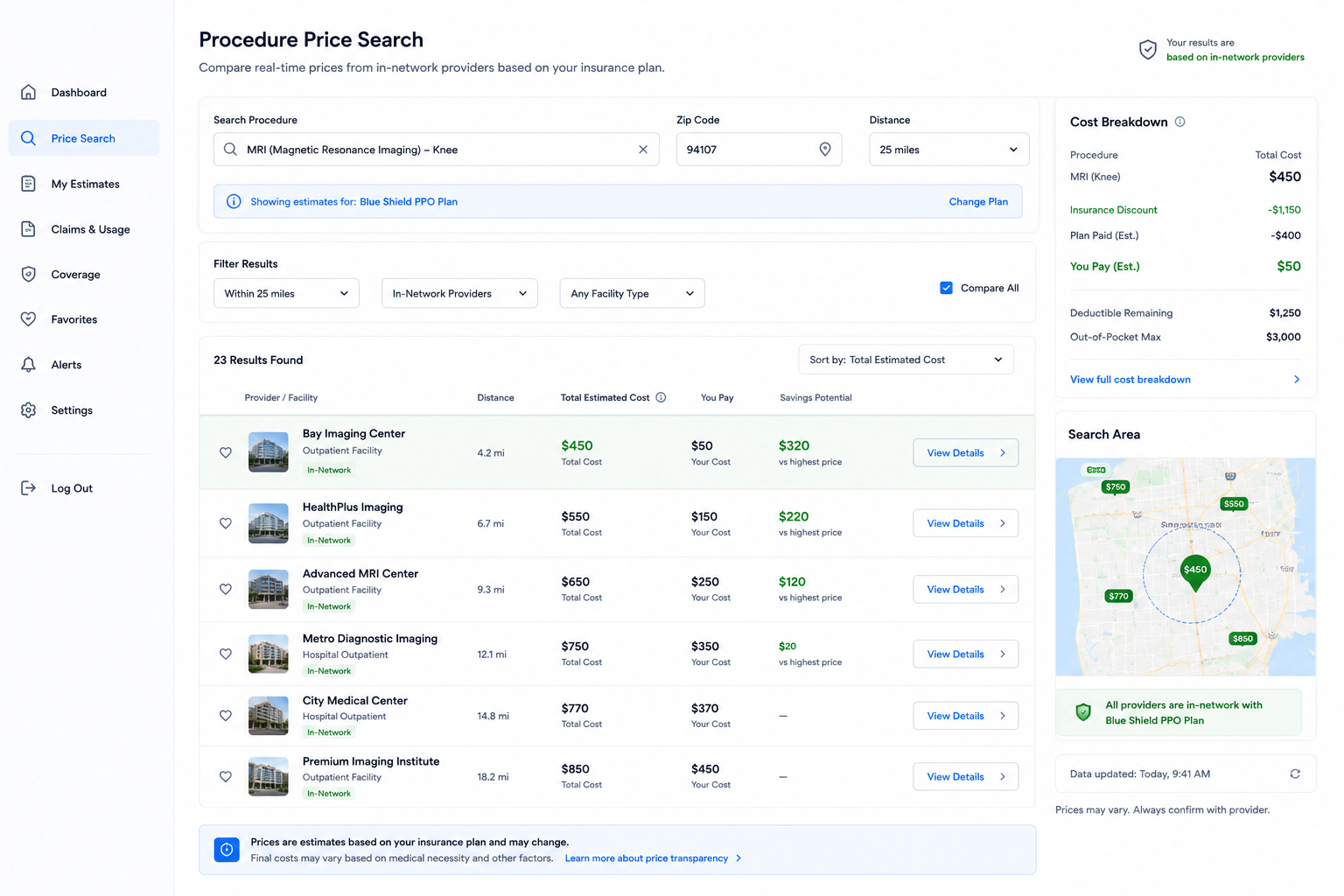This screenshot has height=896, width=1344.
Task: Click the Search Procedure input field
Action: [x=436, y=150]
